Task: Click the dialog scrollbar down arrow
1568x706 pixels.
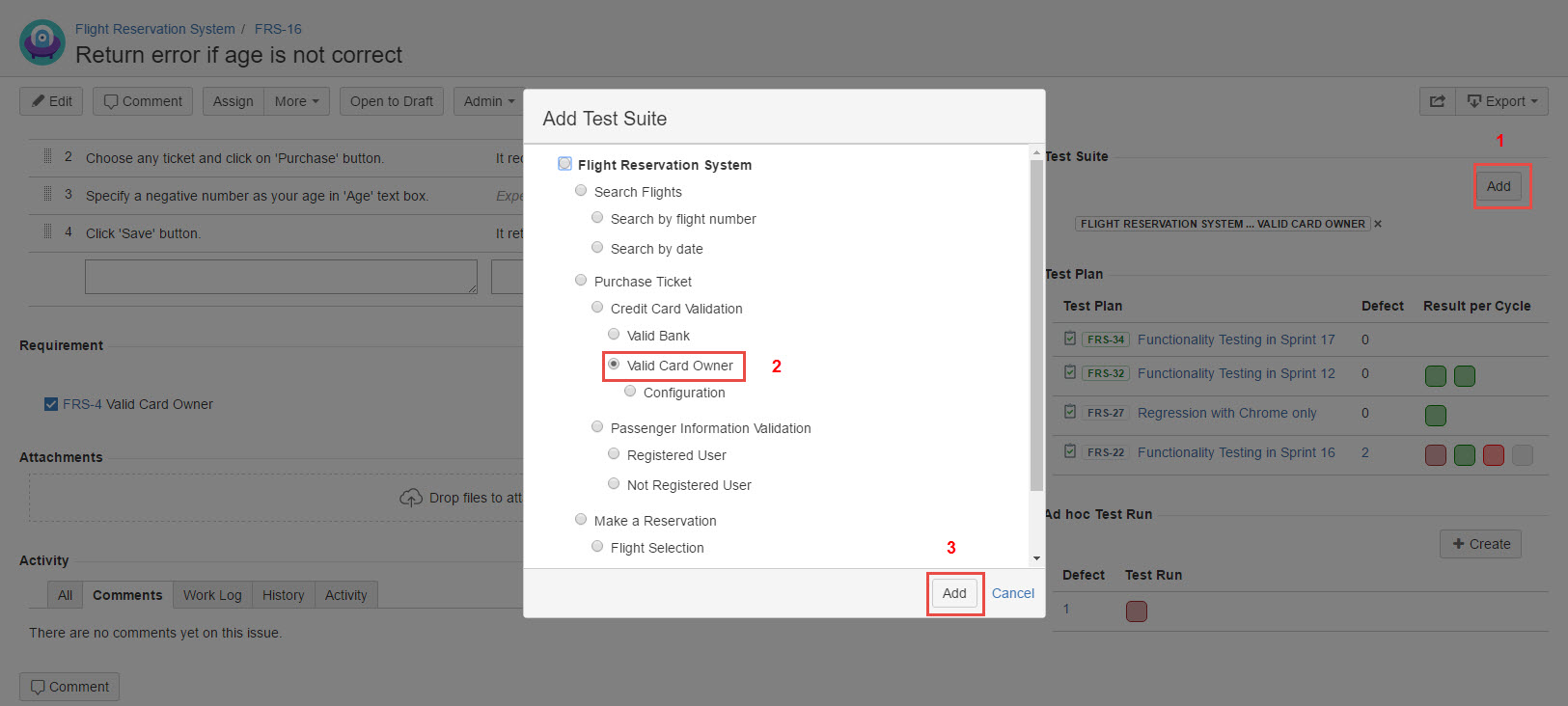Action: (1036, 558)
